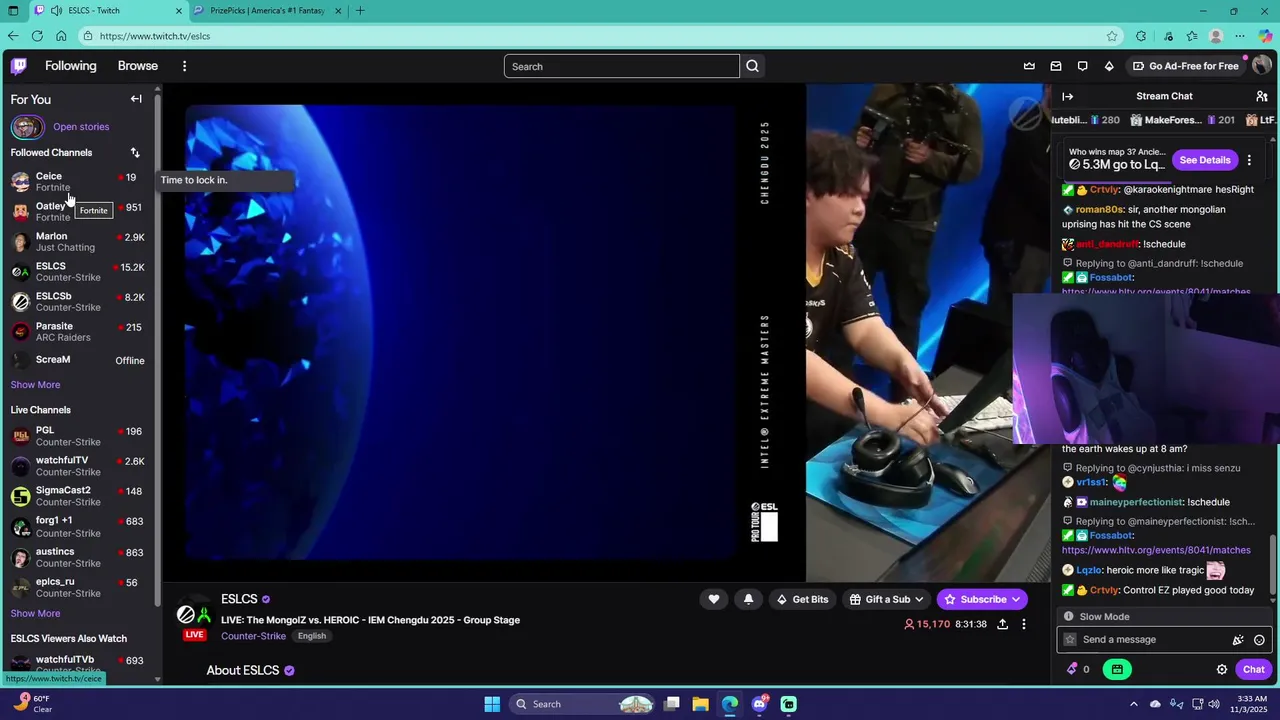This screenshot has width=1280, height=720.
Task: Go to the Browse page
Action: (x=138, y=66)
